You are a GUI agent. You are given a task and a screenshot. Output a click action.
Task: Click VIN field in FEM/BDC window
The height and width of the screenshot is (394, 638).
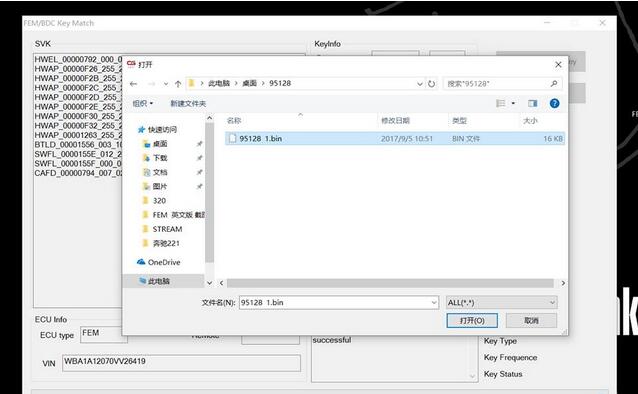click(x=181, y=363)
